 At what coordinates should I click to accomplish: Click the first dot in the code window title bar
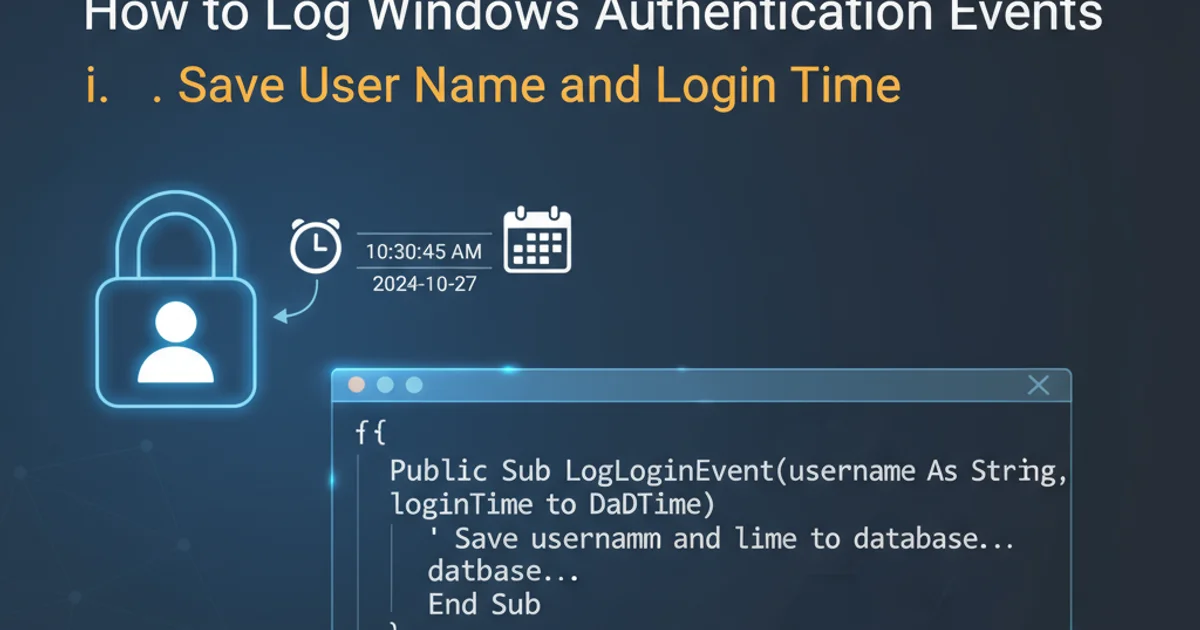[x=356, y=385]
